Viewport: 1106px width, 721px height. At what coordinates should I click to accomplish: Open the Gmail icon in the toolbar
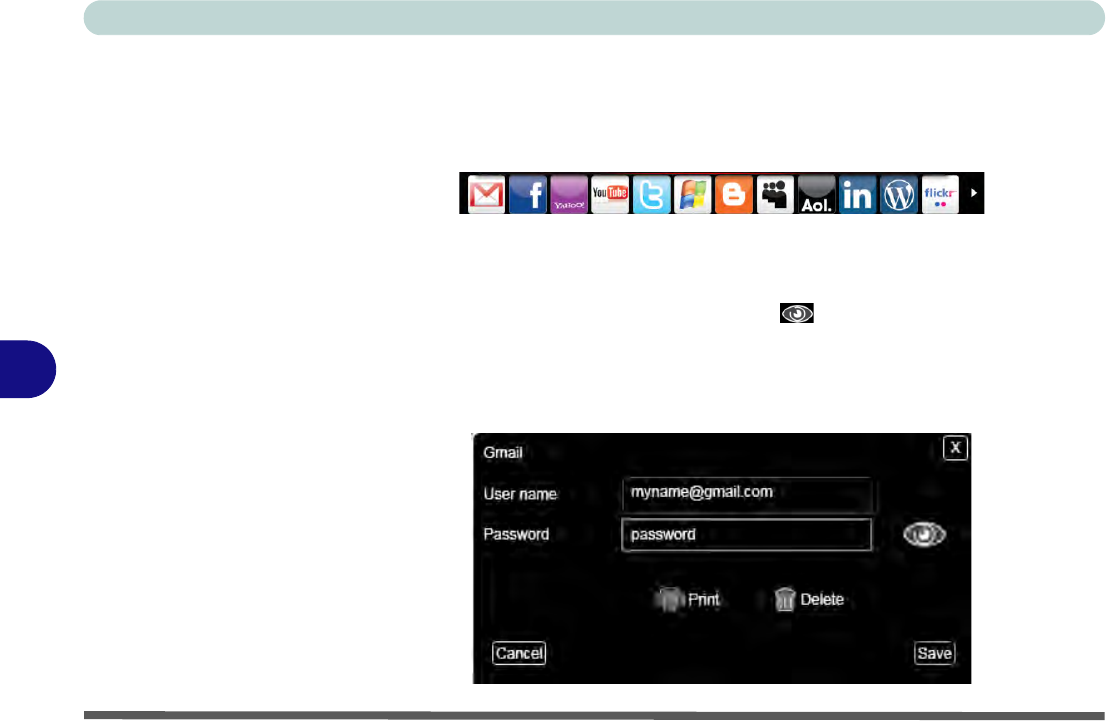click(x=486, y=194)
